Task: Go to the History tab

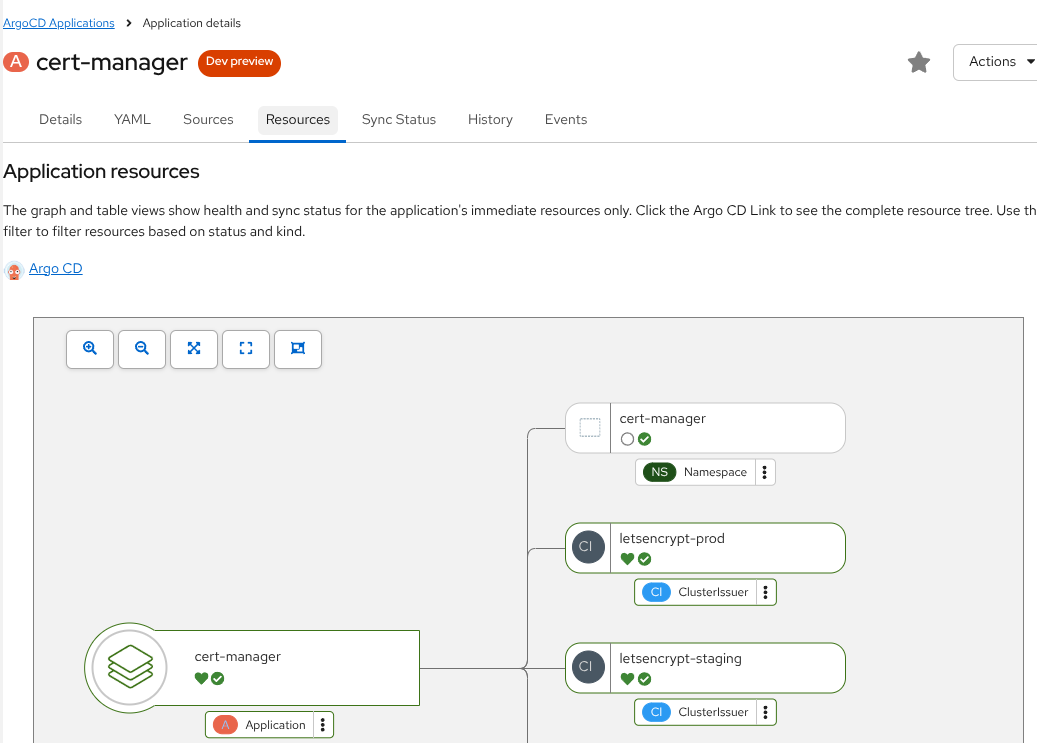Action: tap(490, 119)
